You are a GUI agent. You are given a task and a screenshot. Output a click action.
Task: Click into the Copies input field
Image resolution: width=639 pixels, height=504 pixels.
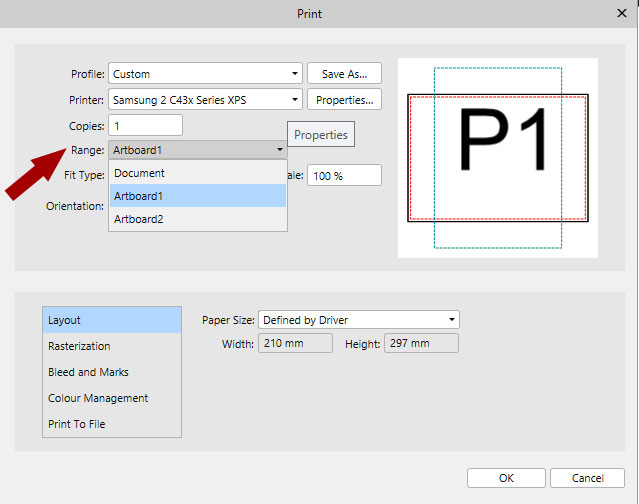point(146,126)
